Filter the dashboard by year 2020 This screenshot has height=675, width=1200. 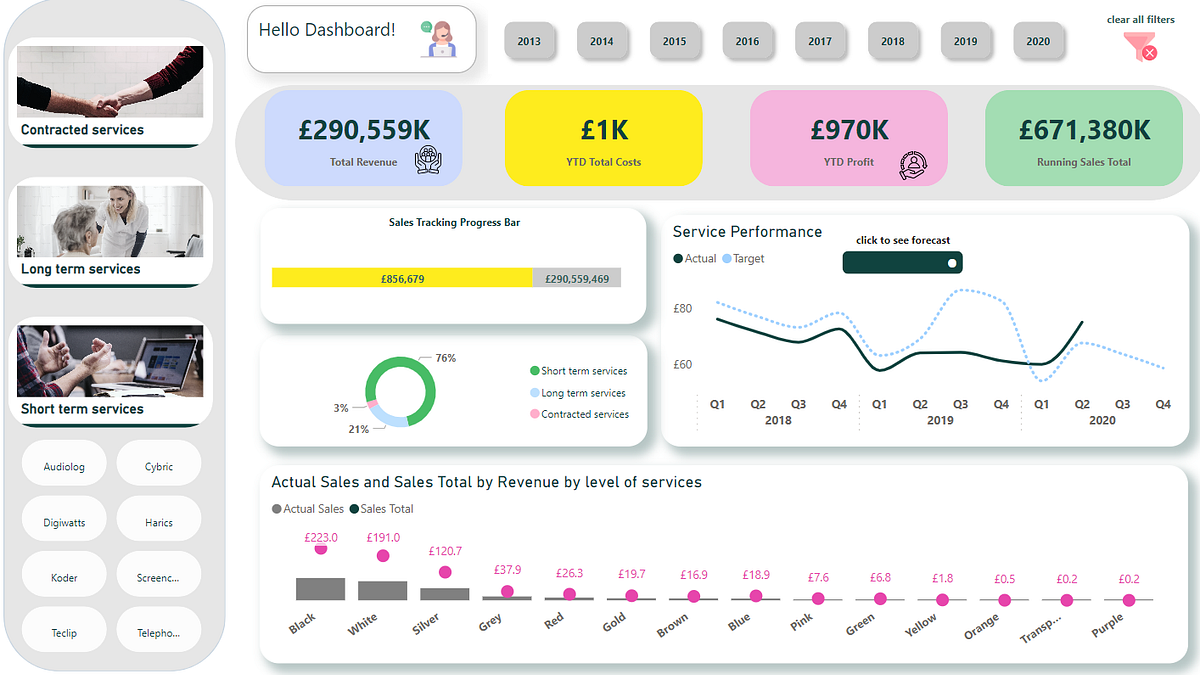(1038, 41)
